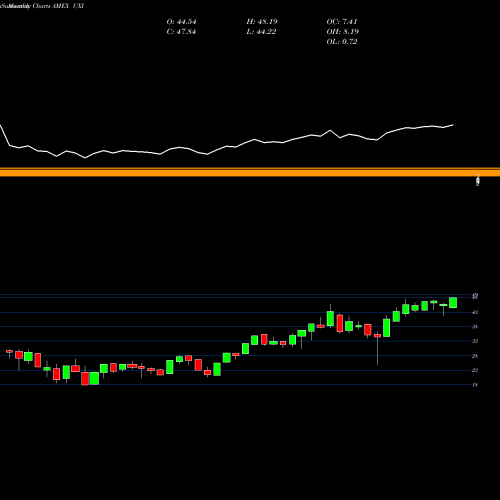Click the close price text 'C: 47.84'
This screenshot has width=500, height=500.
[181, 32]
